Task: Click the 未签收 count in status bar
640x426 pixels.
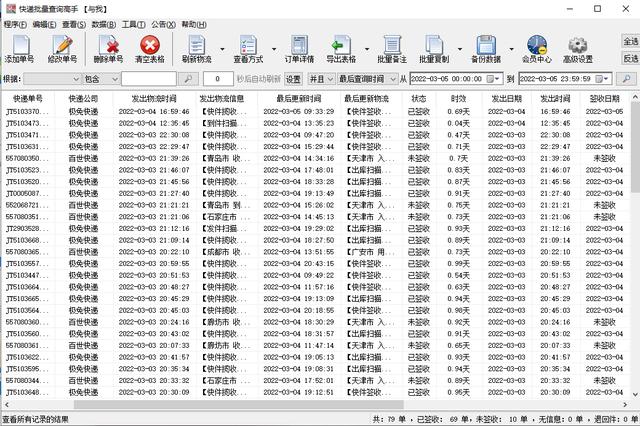Action: (502, 419)
